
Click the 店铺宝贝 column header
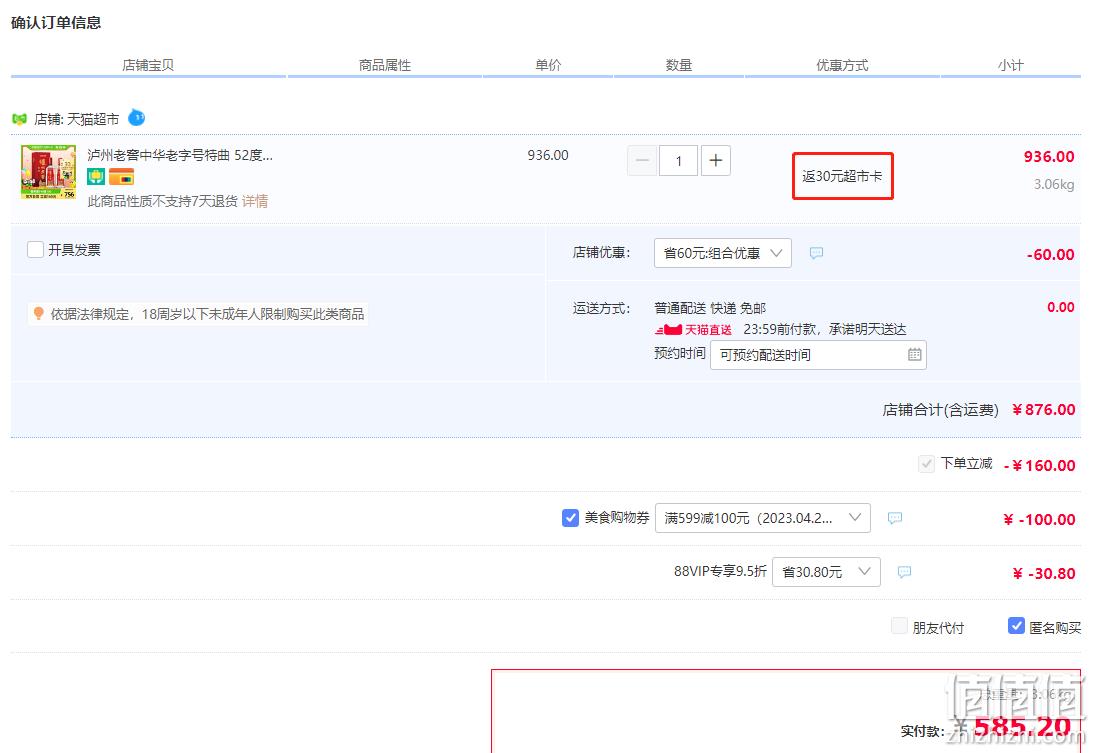148,65
